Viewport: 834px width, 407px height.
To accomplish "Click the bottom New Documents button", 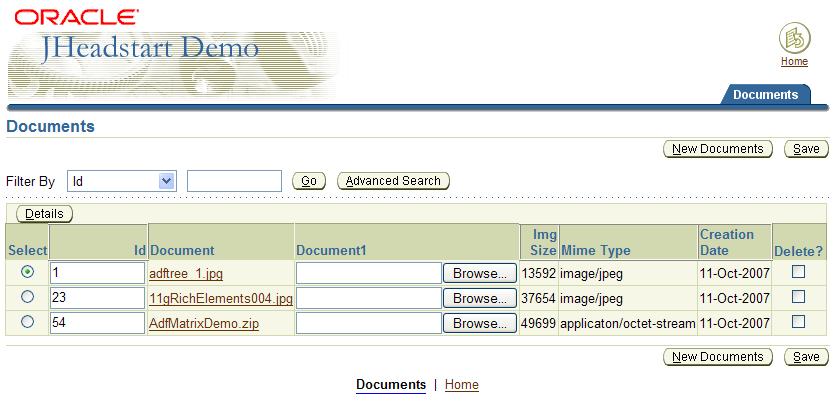I will click(x=718, y=357).
